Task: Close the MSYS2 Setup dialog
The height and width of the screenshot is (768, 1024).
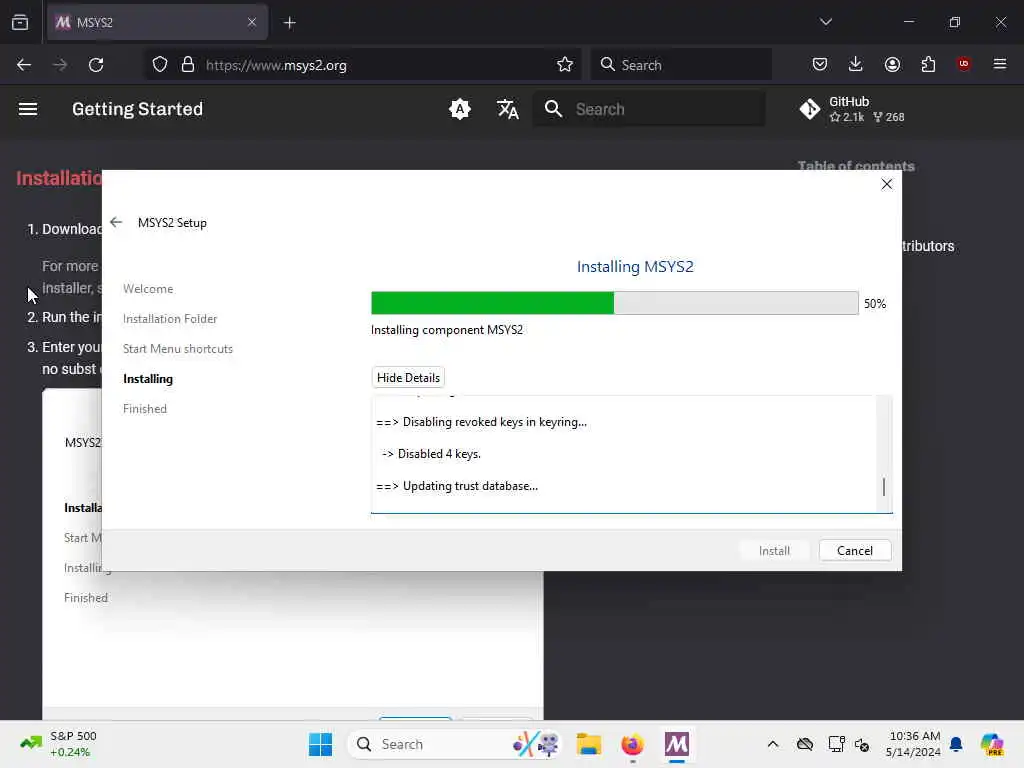Action: click(x=886, y=184)
